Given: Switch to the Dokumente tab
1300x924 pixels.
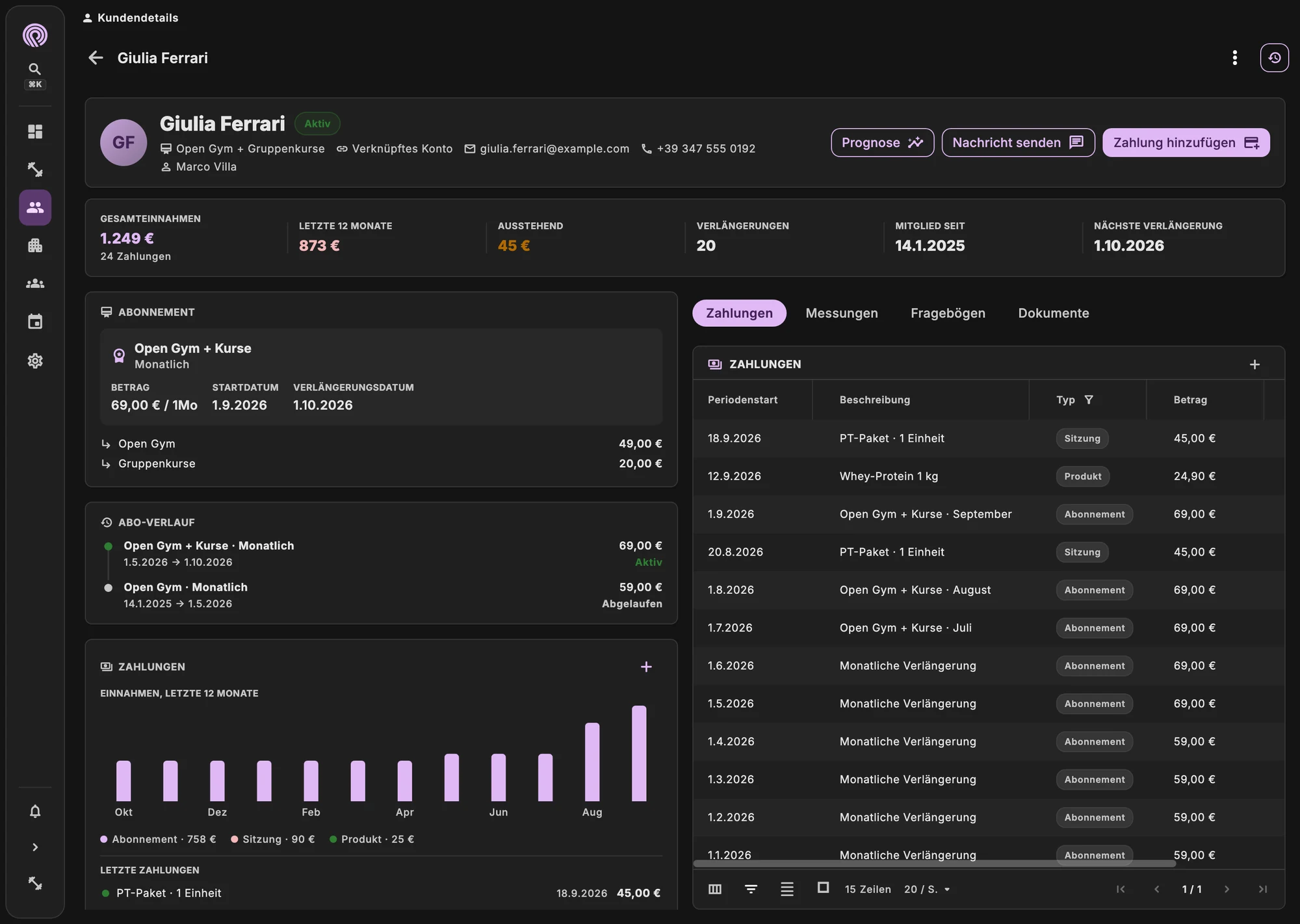Looking at the screenshot, I should (x=1054, y=313).
